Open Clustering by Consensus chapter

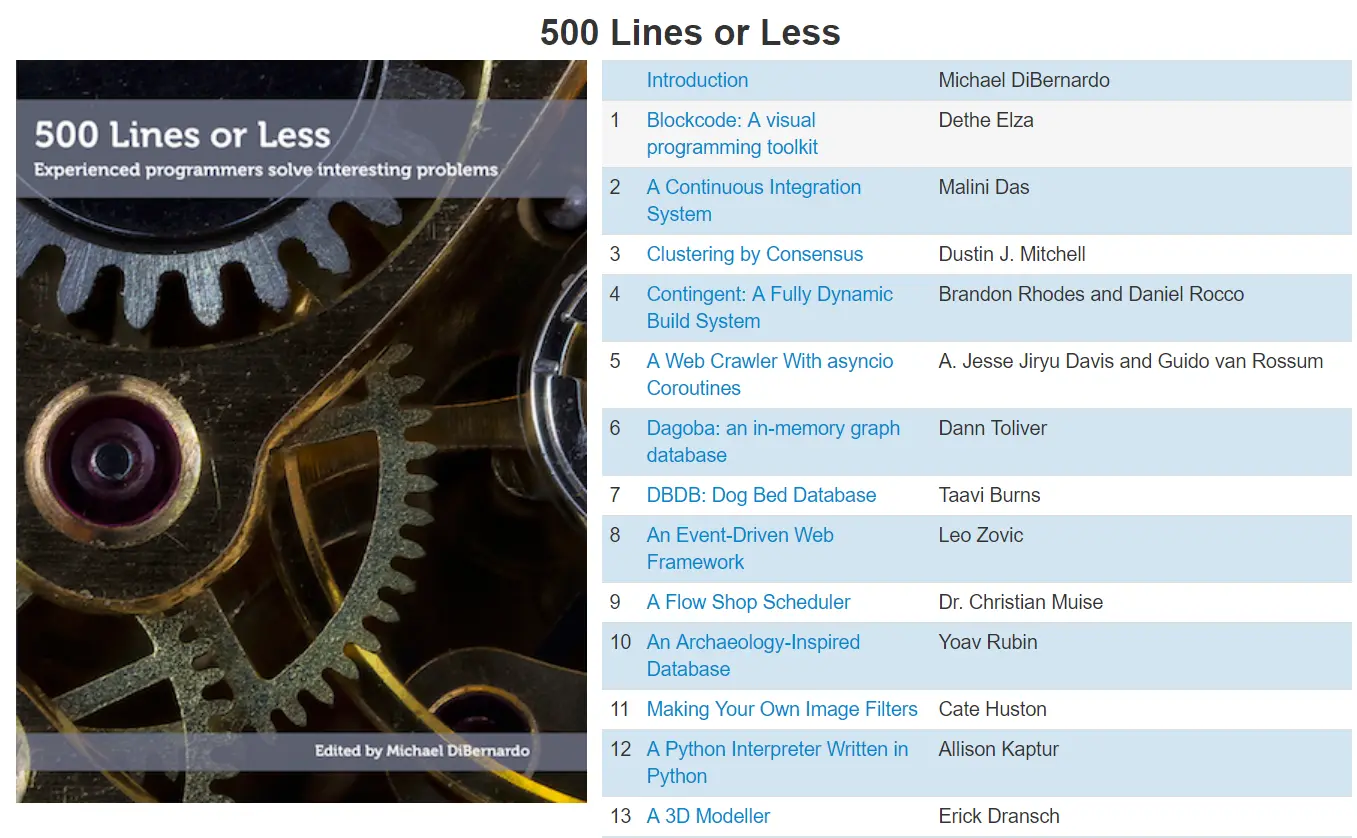[x=754, y=254]
